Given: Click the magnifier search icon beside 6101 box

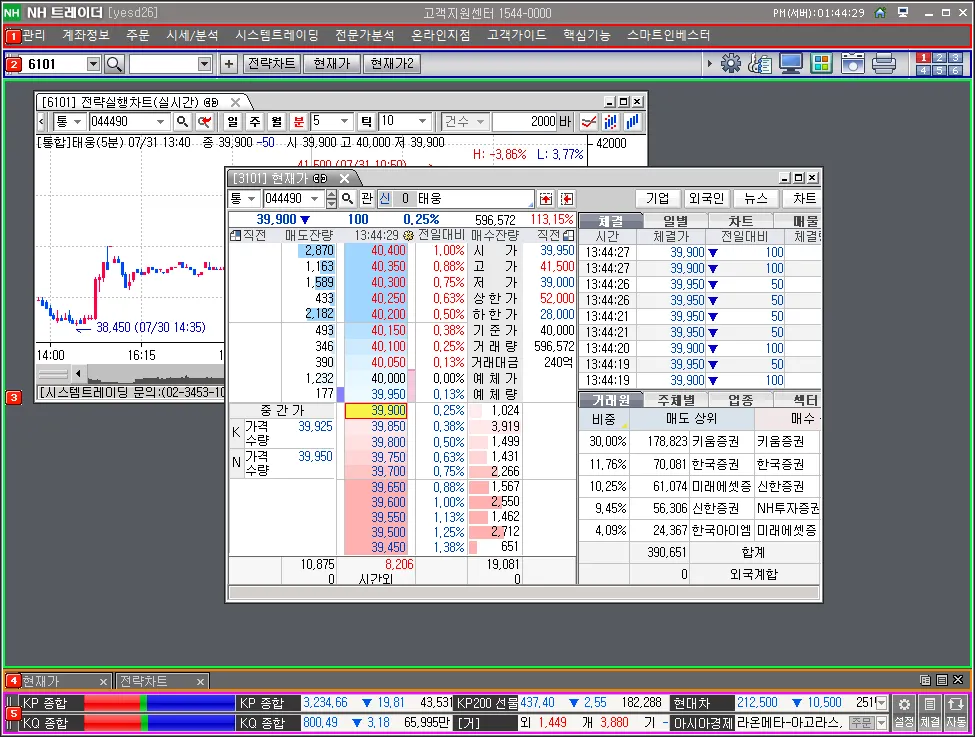Looking at the screenshot, I should [x=114, y=64].
